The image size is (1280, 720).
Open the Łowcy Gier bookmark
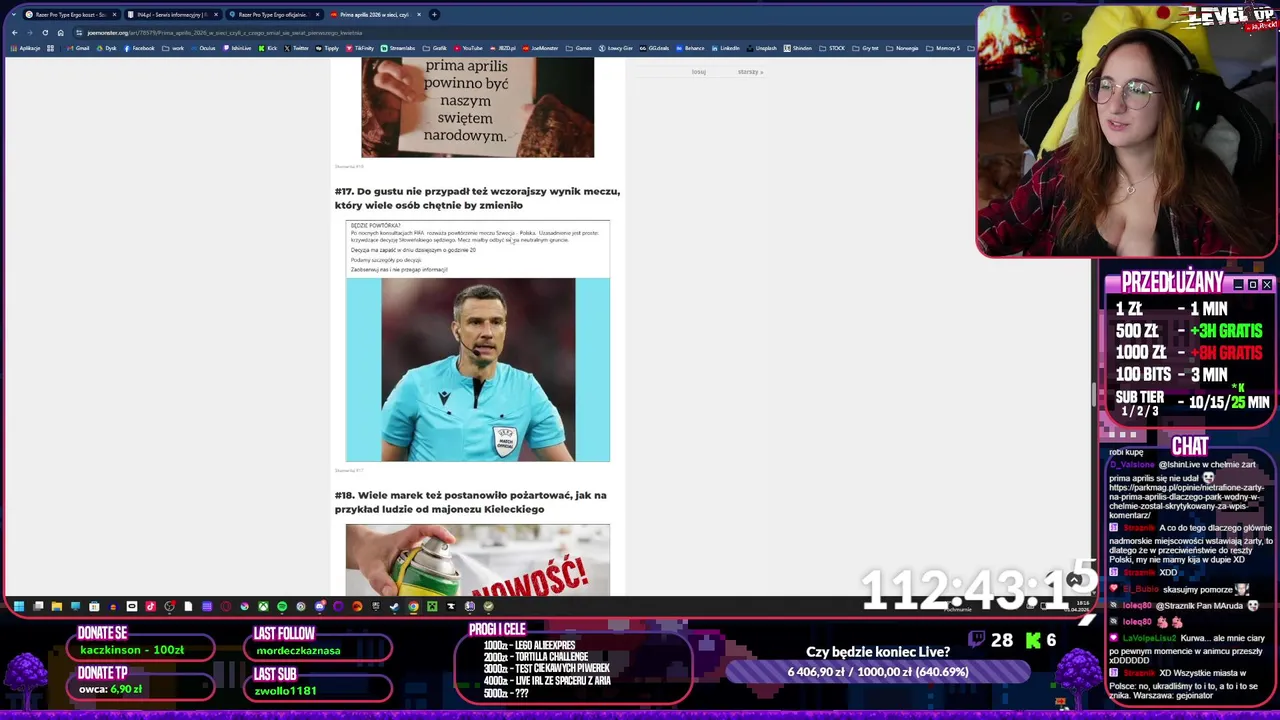(615, 48)
